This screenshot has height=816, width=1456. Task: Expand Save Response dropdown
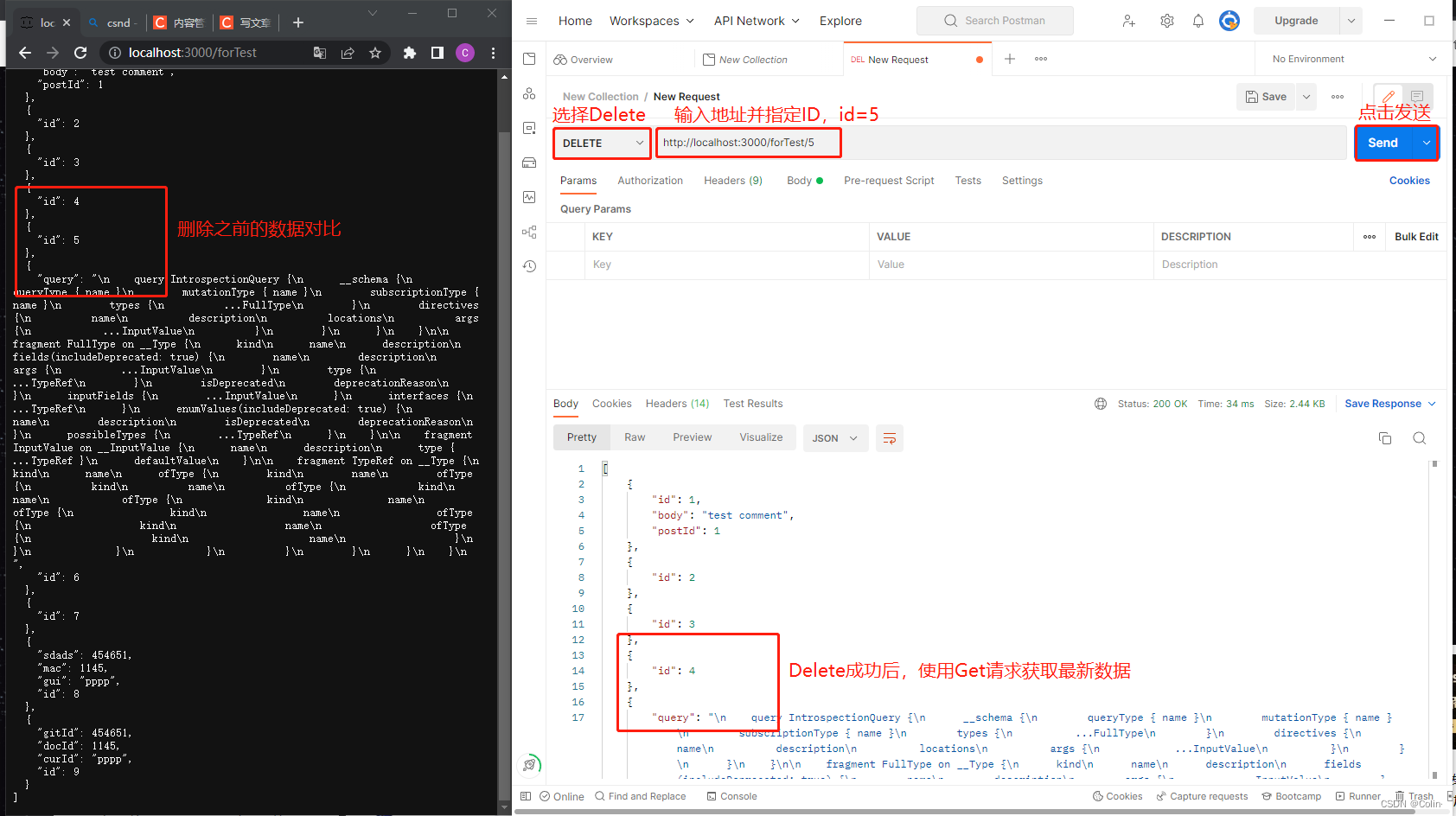click(1390, 404)
